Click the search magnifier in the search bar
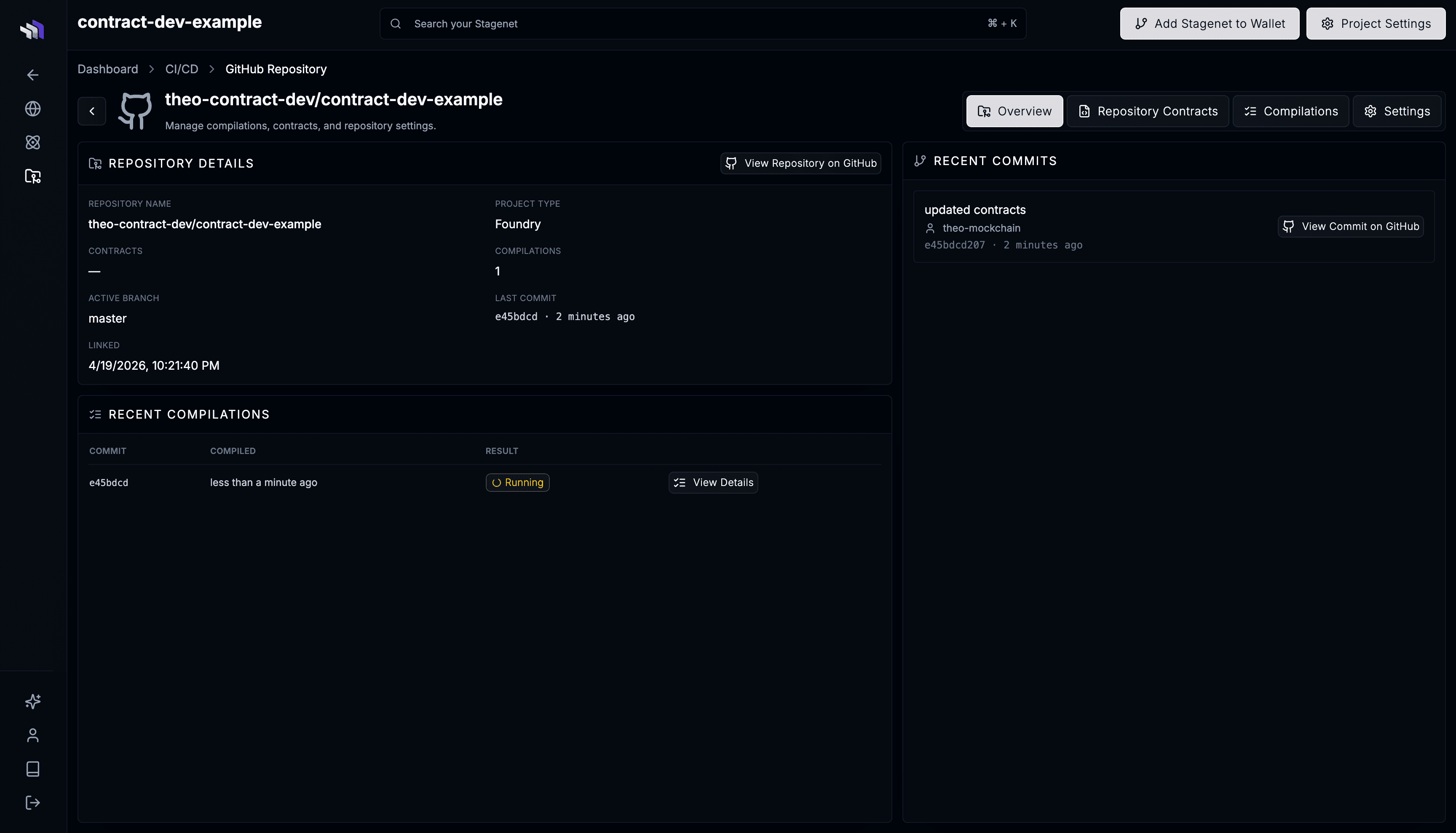The height and width of the screenshot is (833, 1456). [396, 24]
